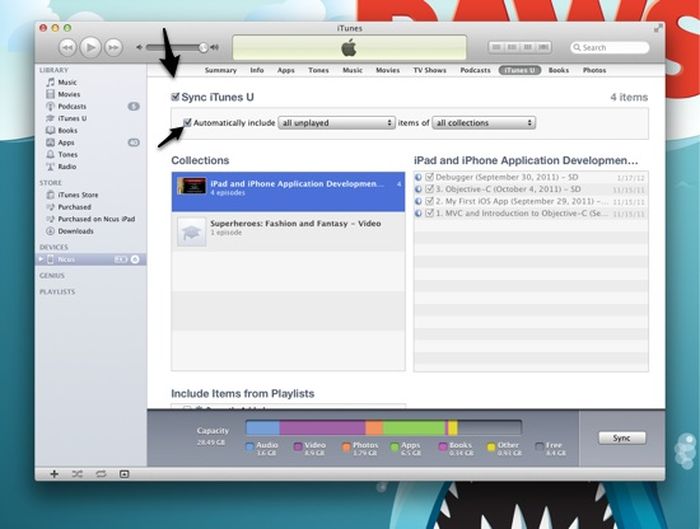Switch to the TV Shows tab
Viewport: 700px width, 529px height.
click(429, 70)
